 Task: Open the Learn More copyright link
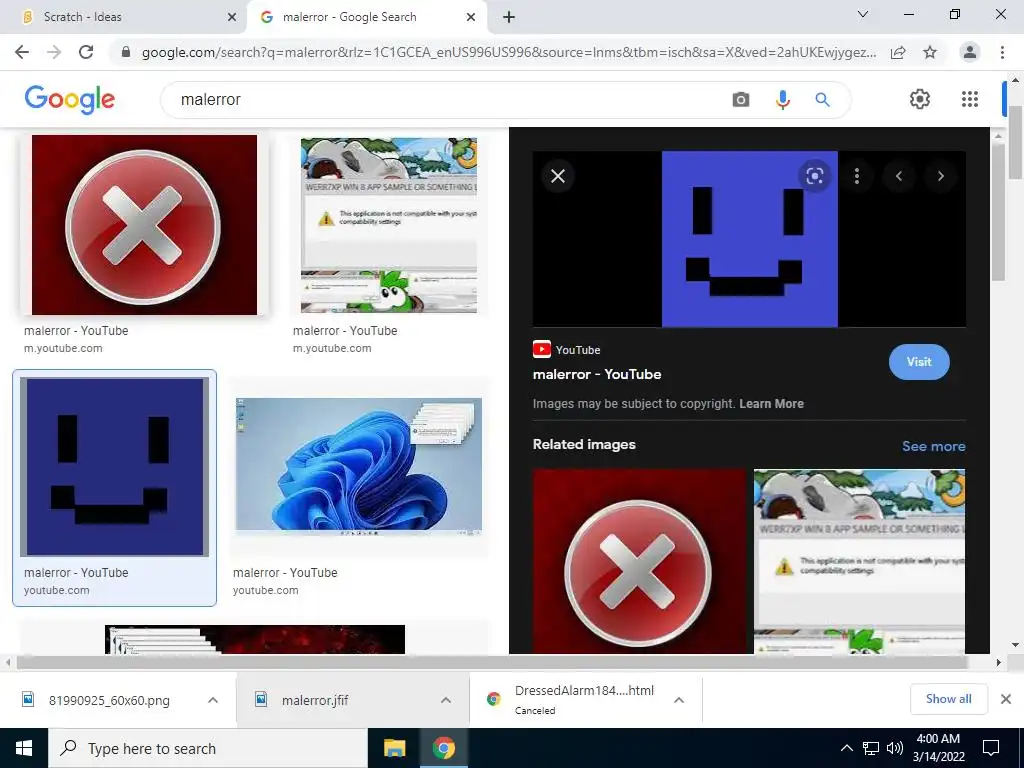tap(771, 404)
